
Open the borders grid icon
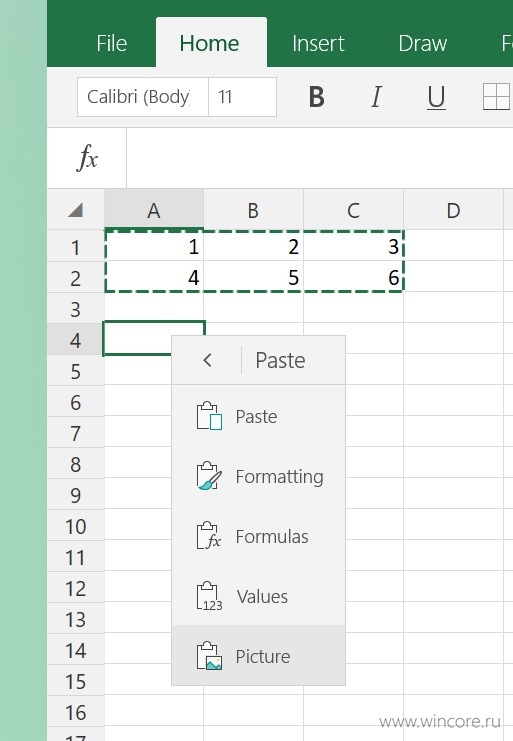coord(496,97)
